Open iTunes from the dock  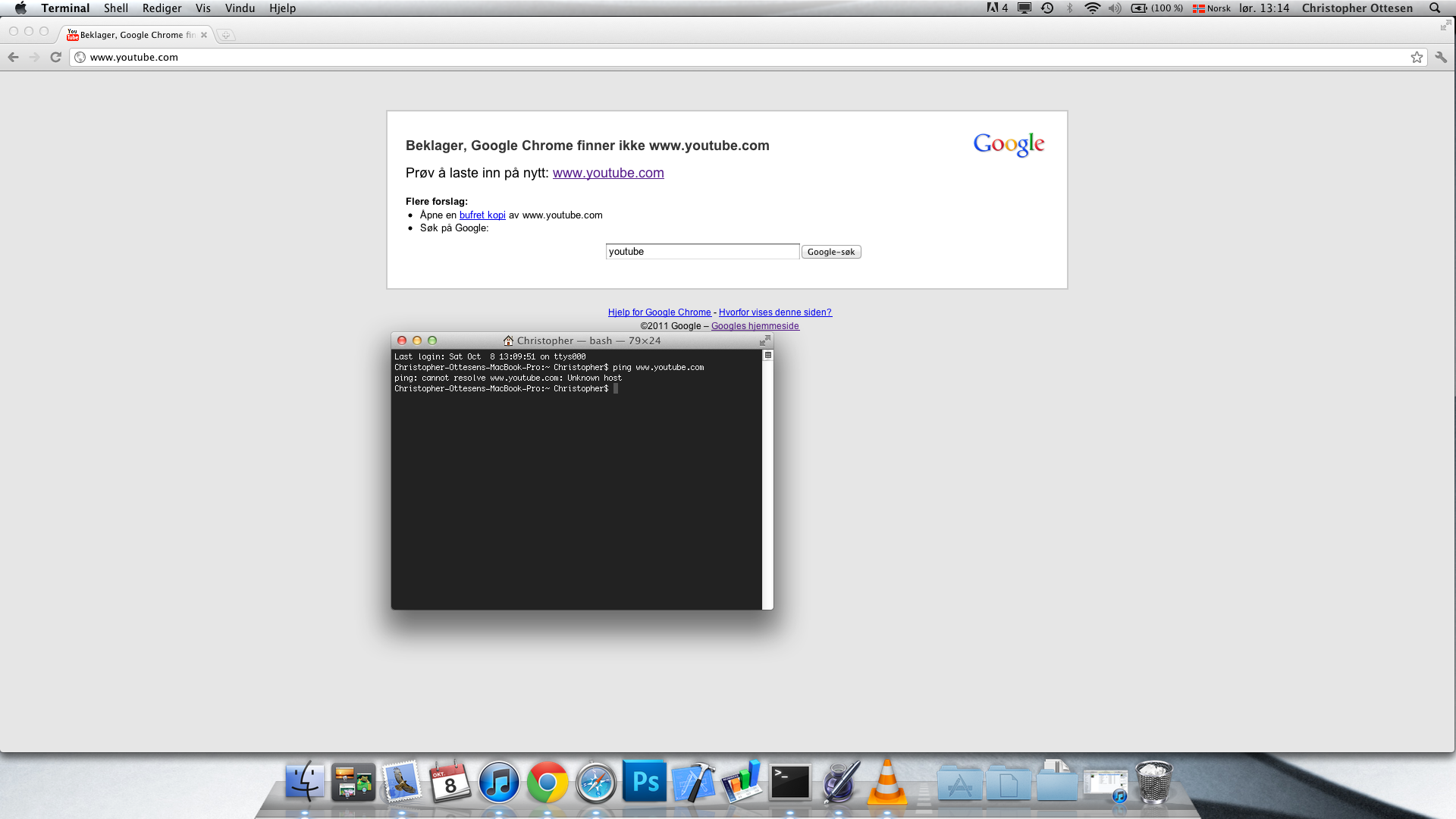pos(498,782)
